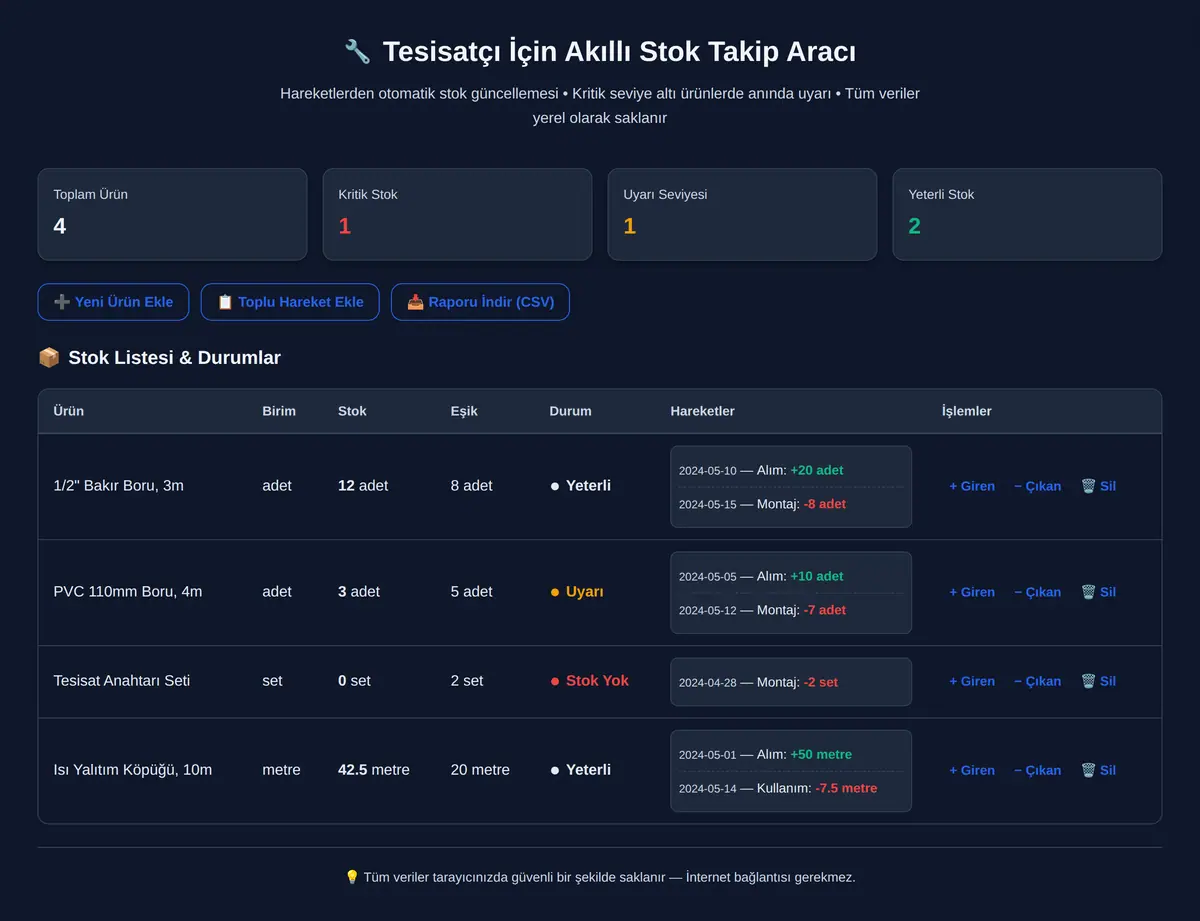Click the threshold value 20 metre

click(x=480, y=770)
